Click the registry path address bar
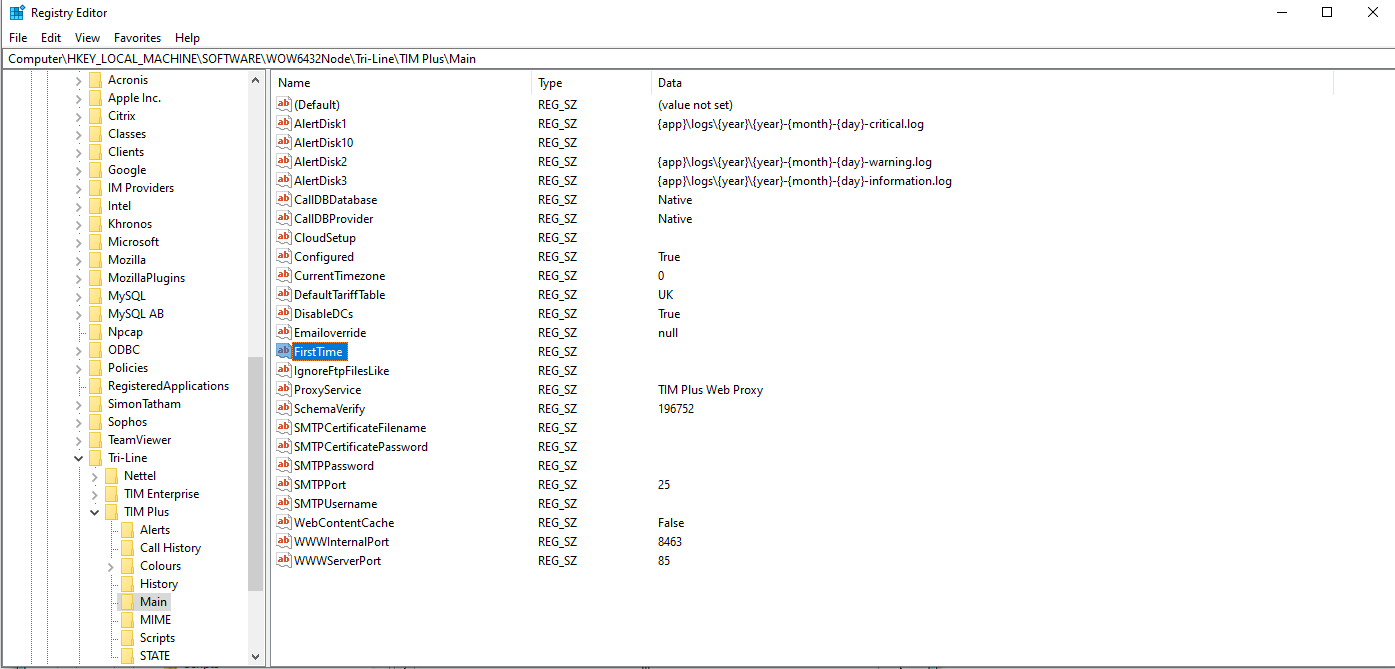This screenshot has width=1395, height=669. point(400,58)
